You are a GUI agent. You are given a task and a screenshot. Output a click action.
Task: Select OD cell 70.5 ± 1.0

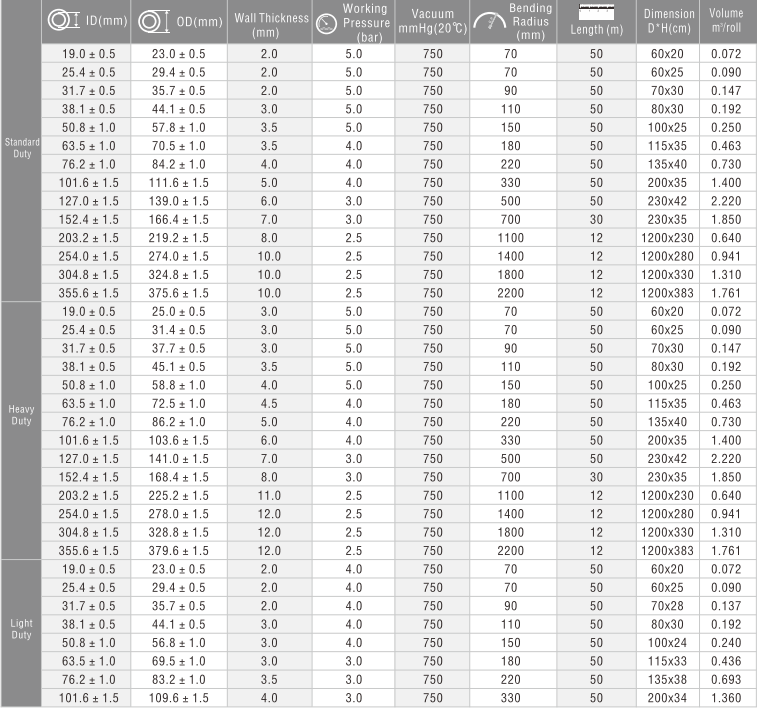pyautogui.click(x=178, y=146)
